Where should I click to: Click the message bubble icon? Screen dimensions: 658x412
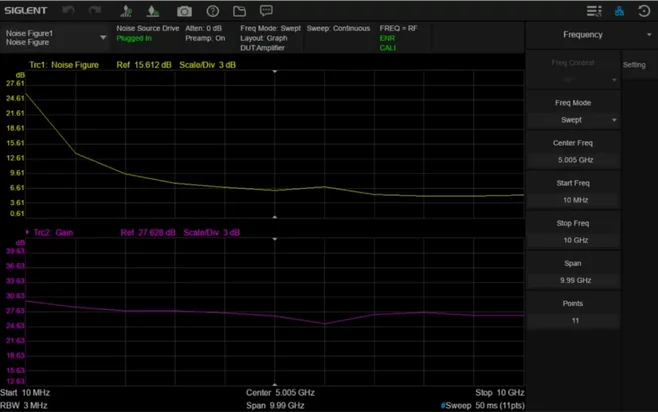click(x=266, y=10)
